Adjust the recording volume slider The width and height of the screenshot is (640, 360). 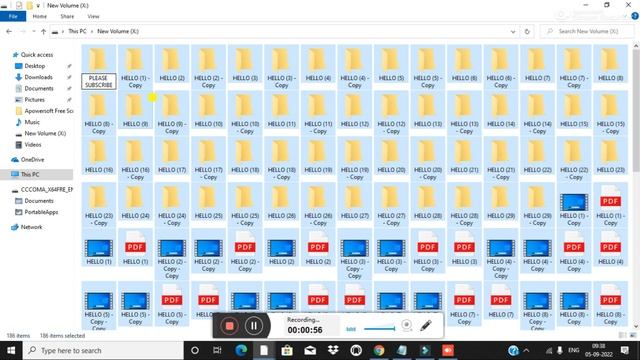click(379, 328)
